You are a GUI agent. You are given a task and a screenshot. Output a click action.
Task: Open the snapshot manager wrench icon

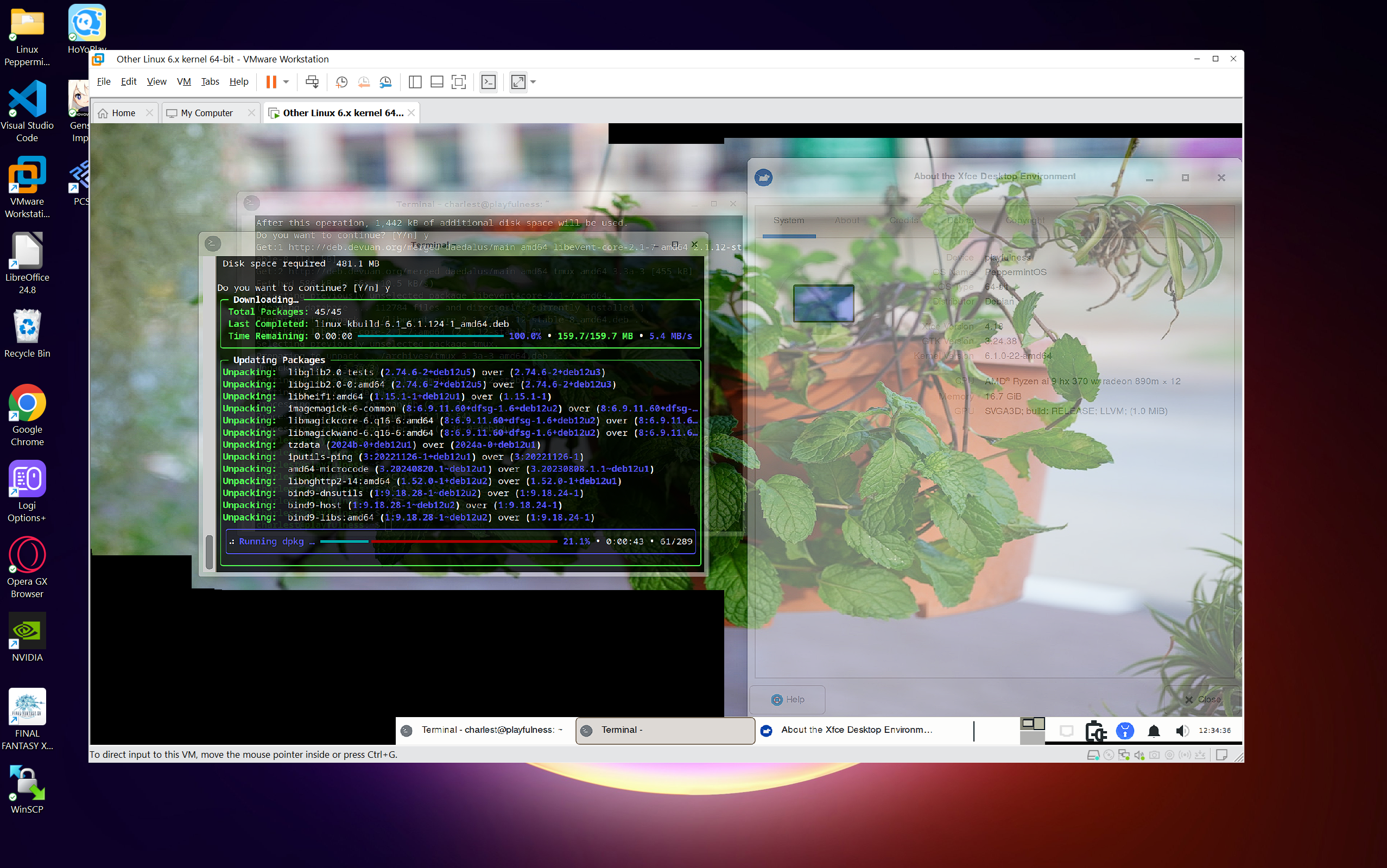[x=386, y=82]
